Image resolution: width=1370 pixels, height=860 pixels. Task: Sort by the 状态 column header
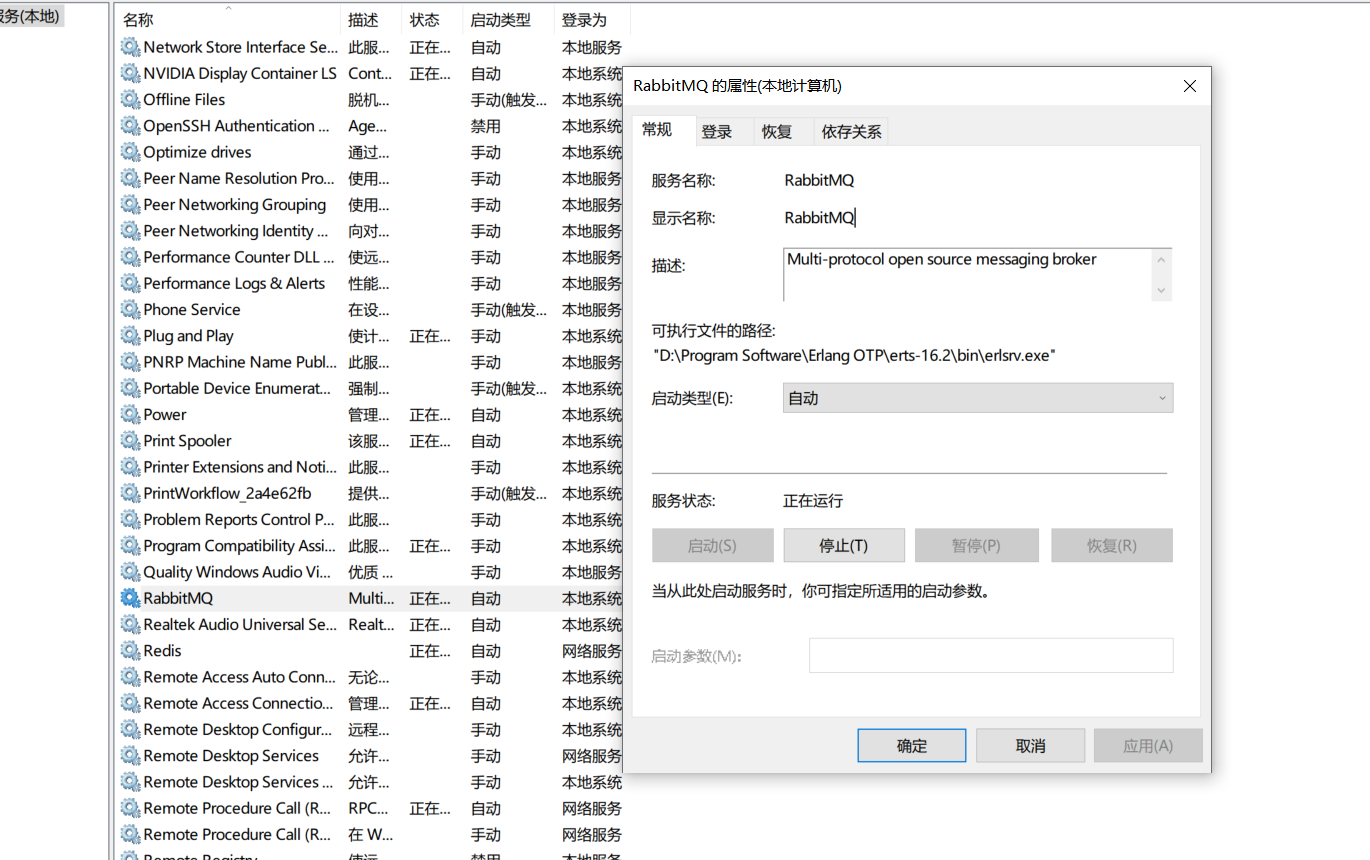(x=433, y=20)
